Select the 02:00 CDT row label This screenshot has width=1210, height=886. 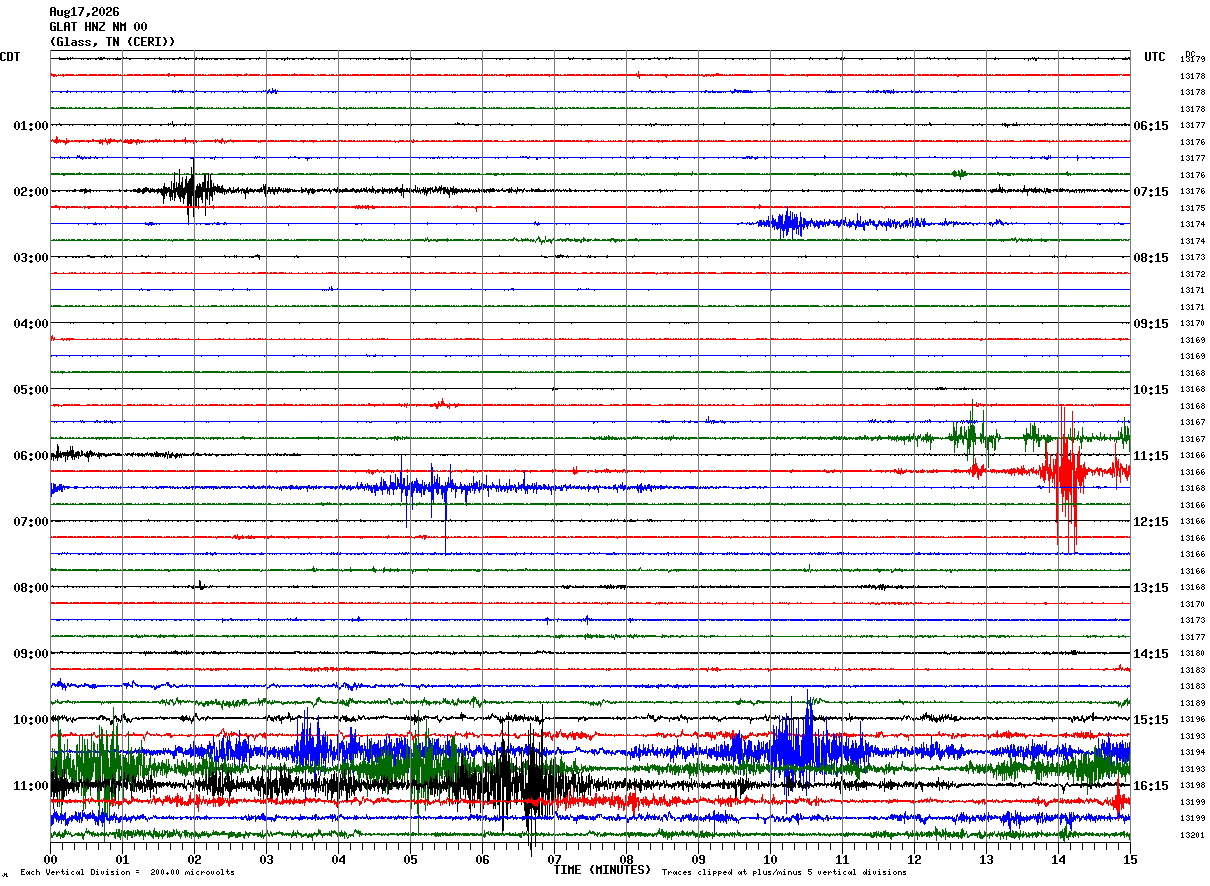pyautogui.click(x=31, y=192)
